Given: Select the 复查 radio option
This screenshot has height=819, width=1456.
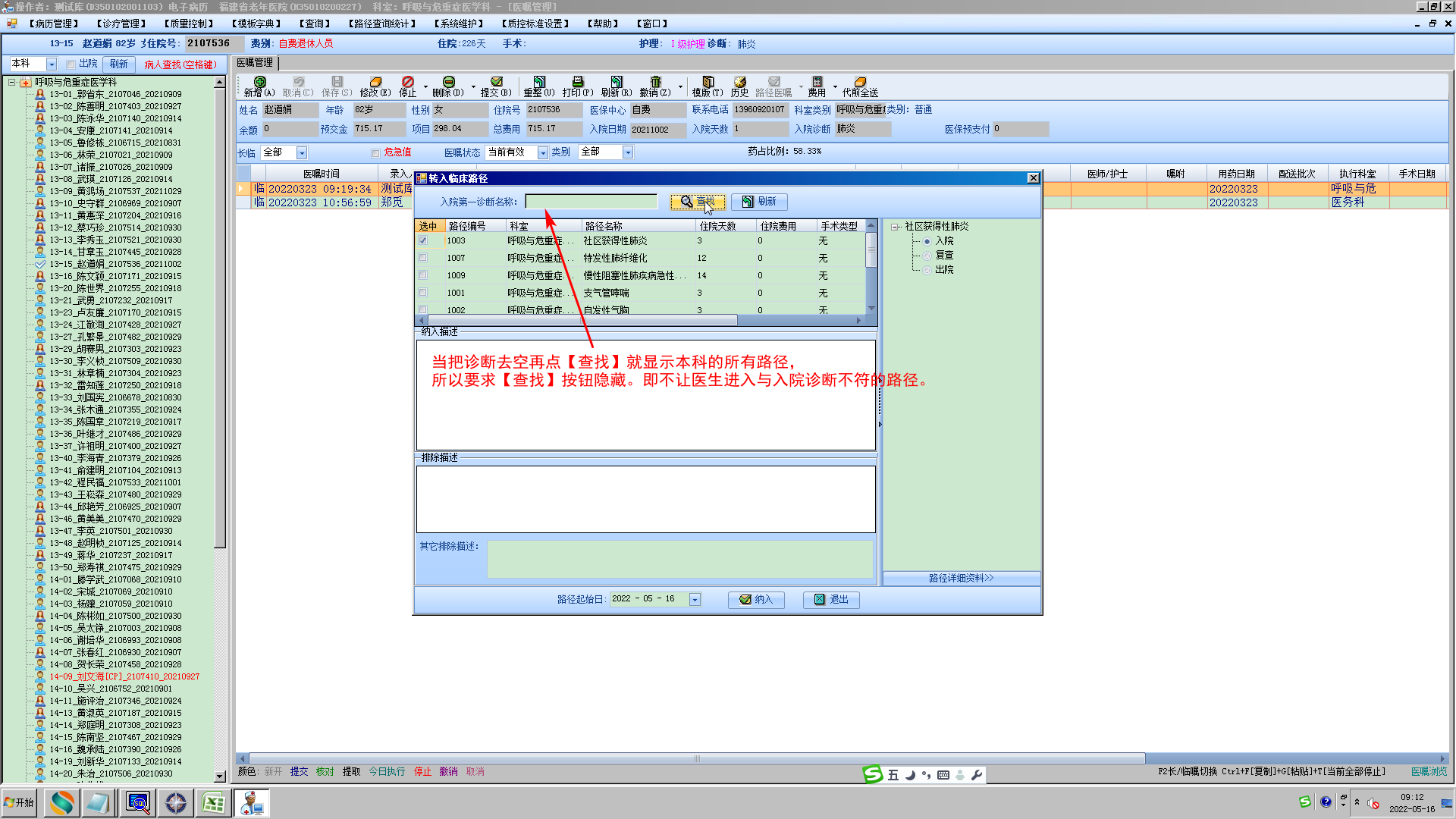Looking at the screenshot, I should (x=927, y=256).
